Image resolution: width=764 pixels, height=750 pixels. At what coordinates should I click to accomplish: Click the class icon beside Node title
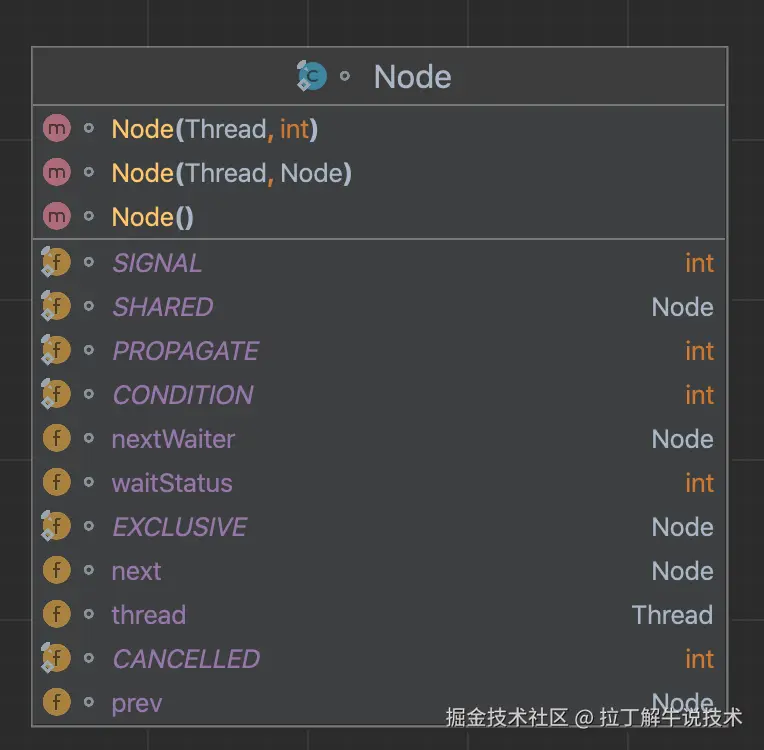coord(312,76)
